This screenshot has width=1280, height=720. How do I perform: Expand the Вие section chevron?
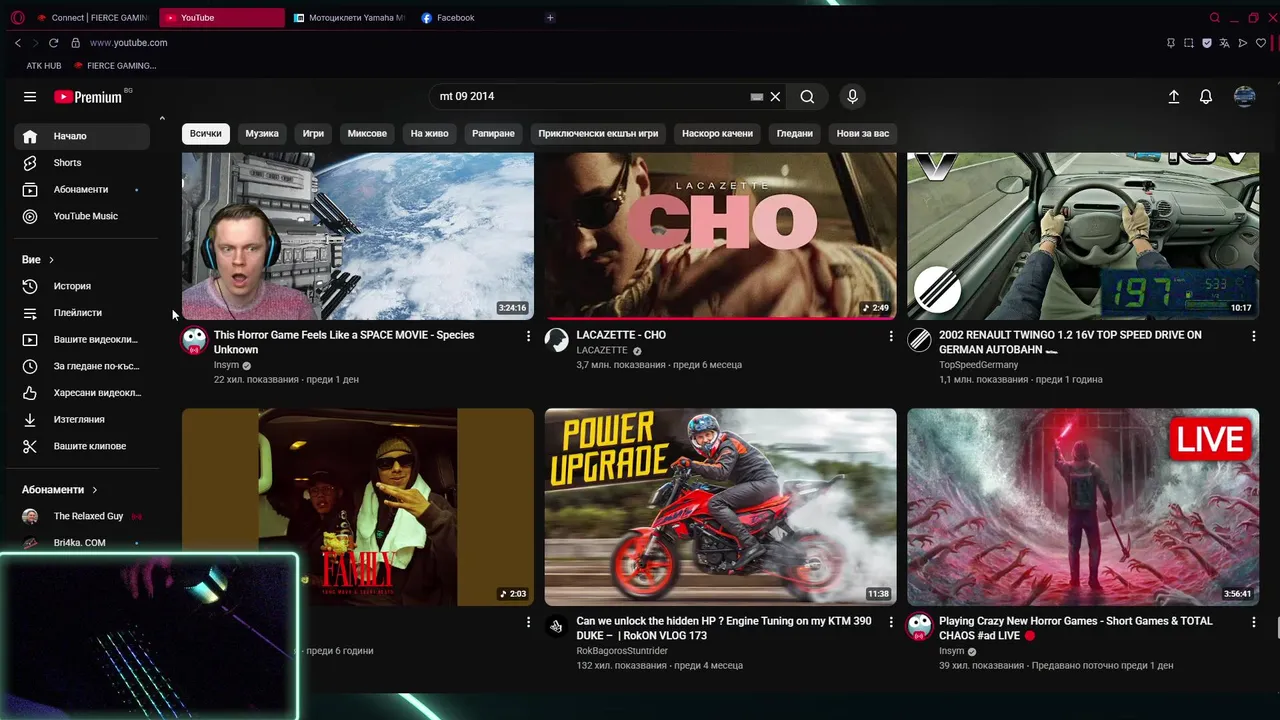[x=51, y=260]
